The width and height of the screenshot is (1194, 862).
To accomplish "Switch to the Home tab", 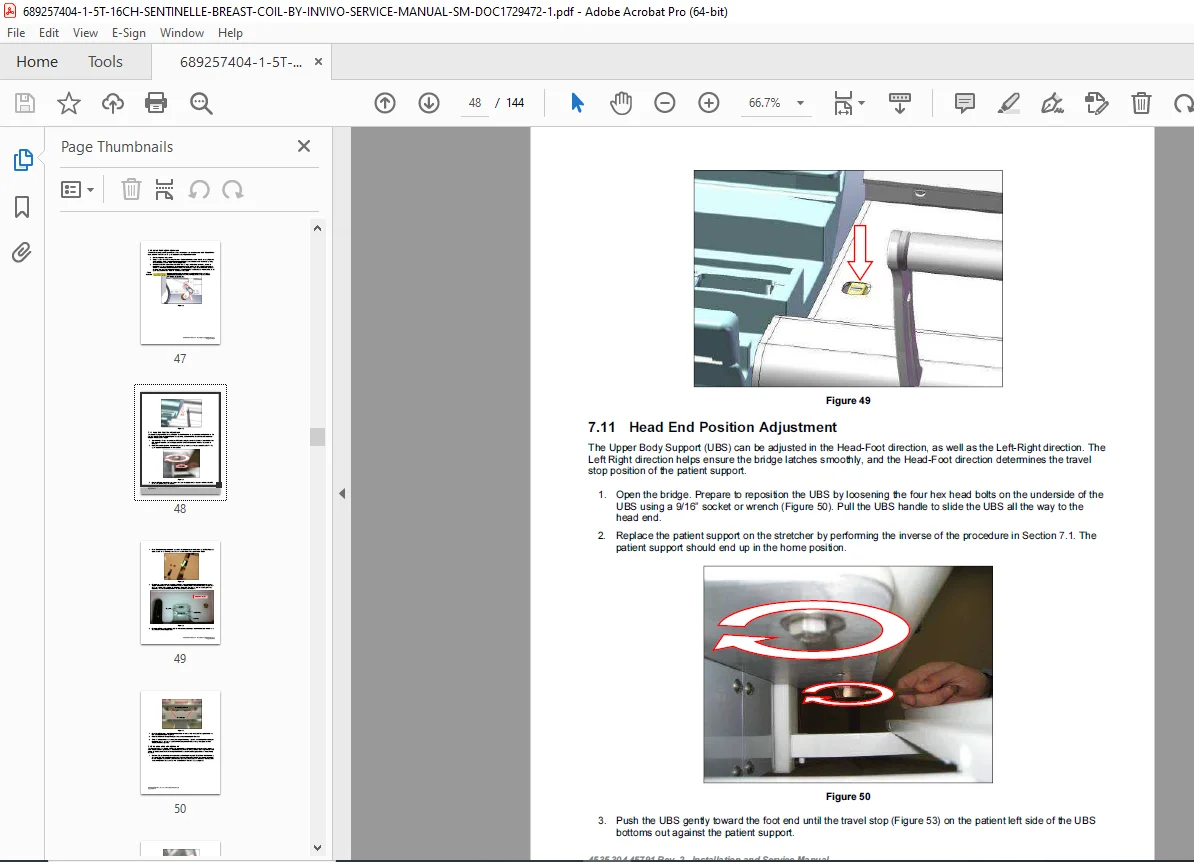I will 37,62.
